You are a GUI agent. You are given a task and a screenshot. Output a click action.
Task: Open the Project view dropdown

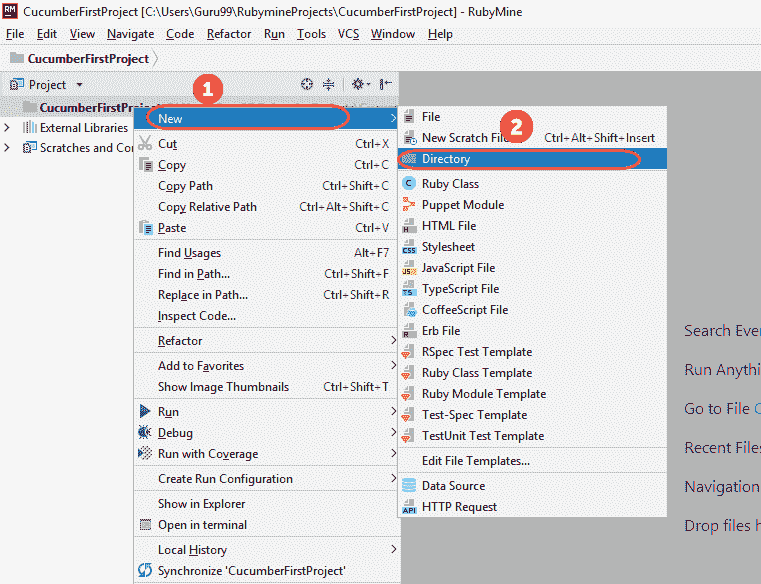[x=79, y=84]
